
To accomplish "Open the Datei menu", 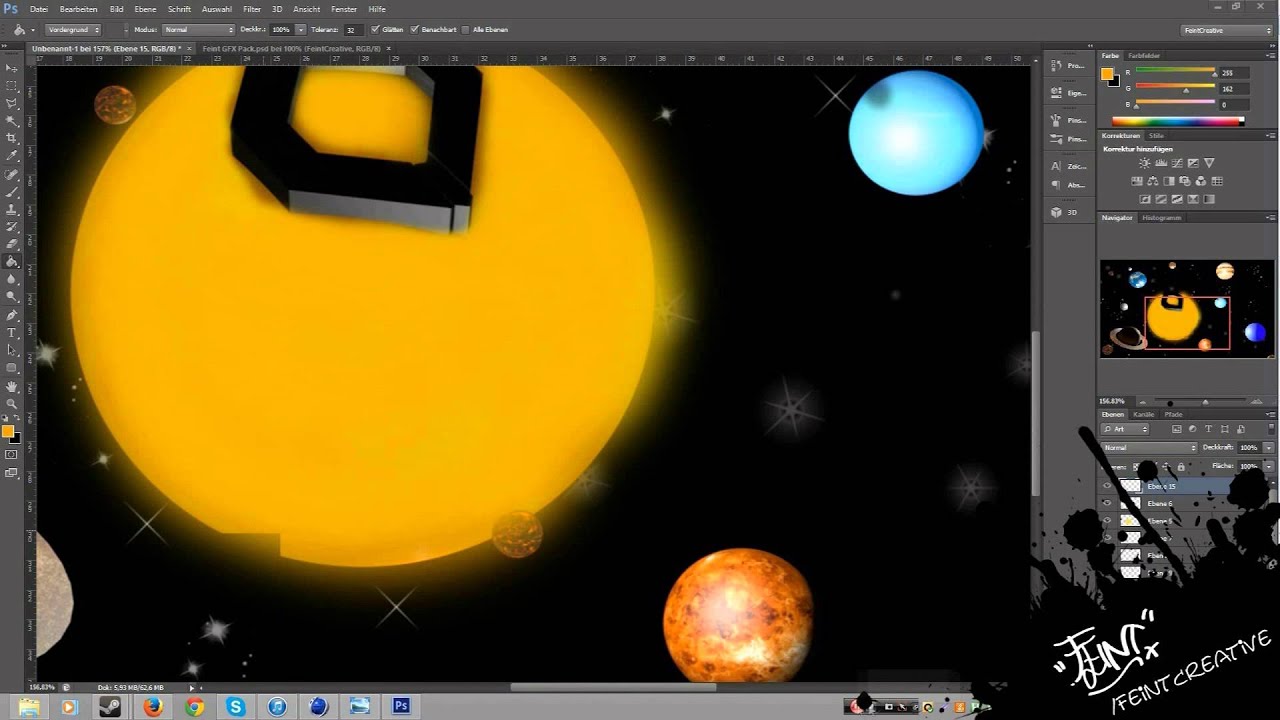I will (x=39, y=9).
